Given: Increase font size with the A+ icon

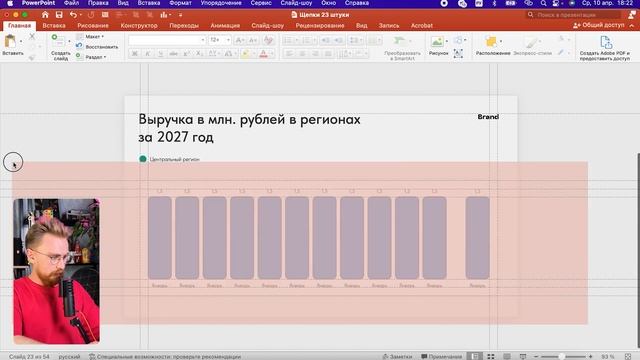Looking at the screenshot, I should click(240, 40).
